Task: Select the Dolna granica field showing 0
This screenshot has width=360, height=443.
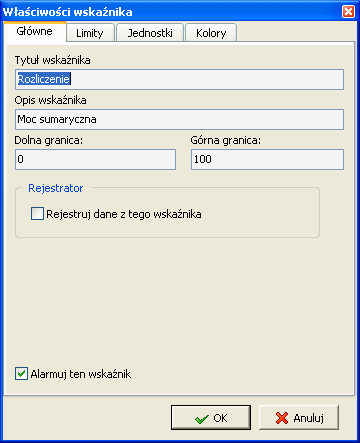Action: click(95, 159)
